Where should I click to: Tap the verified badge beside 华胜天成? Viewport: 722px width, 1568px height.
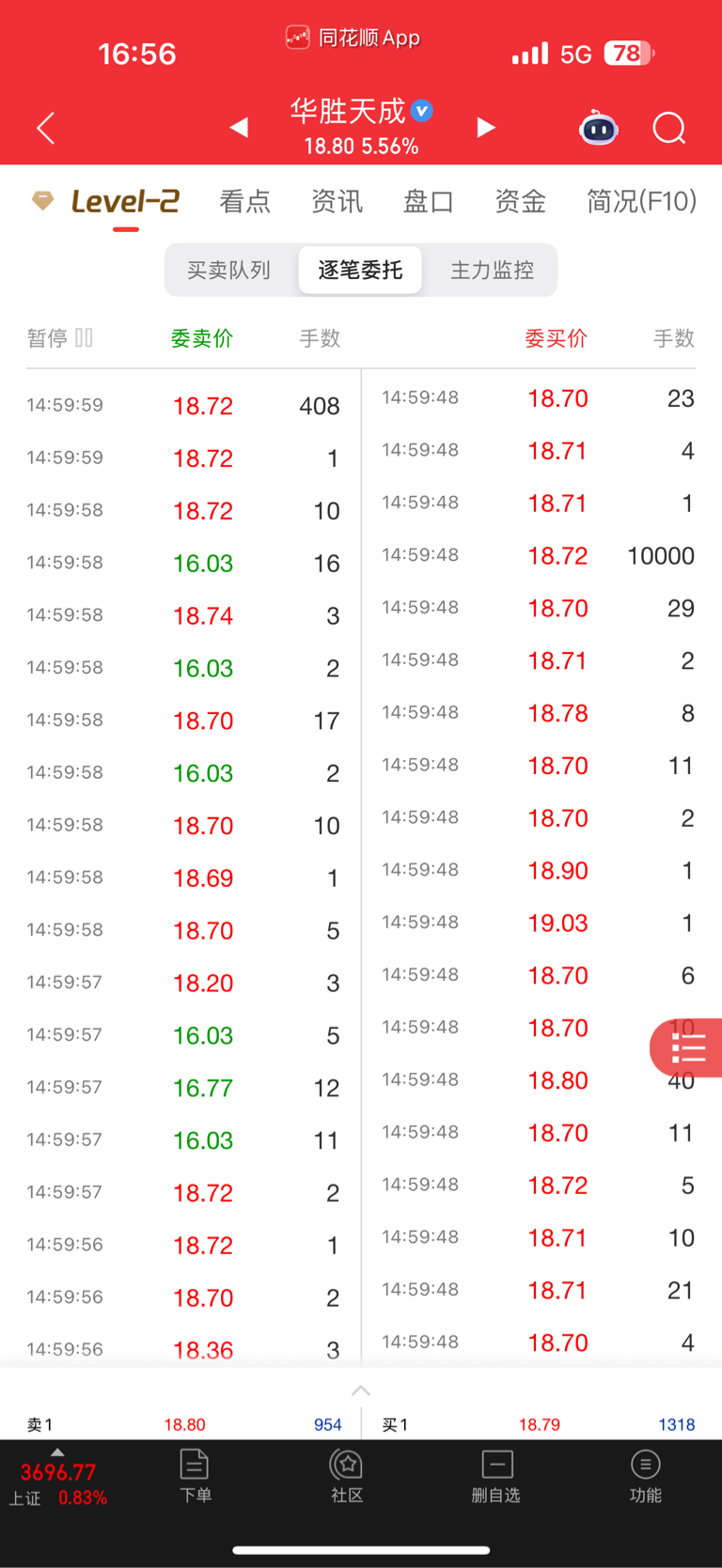422,111
